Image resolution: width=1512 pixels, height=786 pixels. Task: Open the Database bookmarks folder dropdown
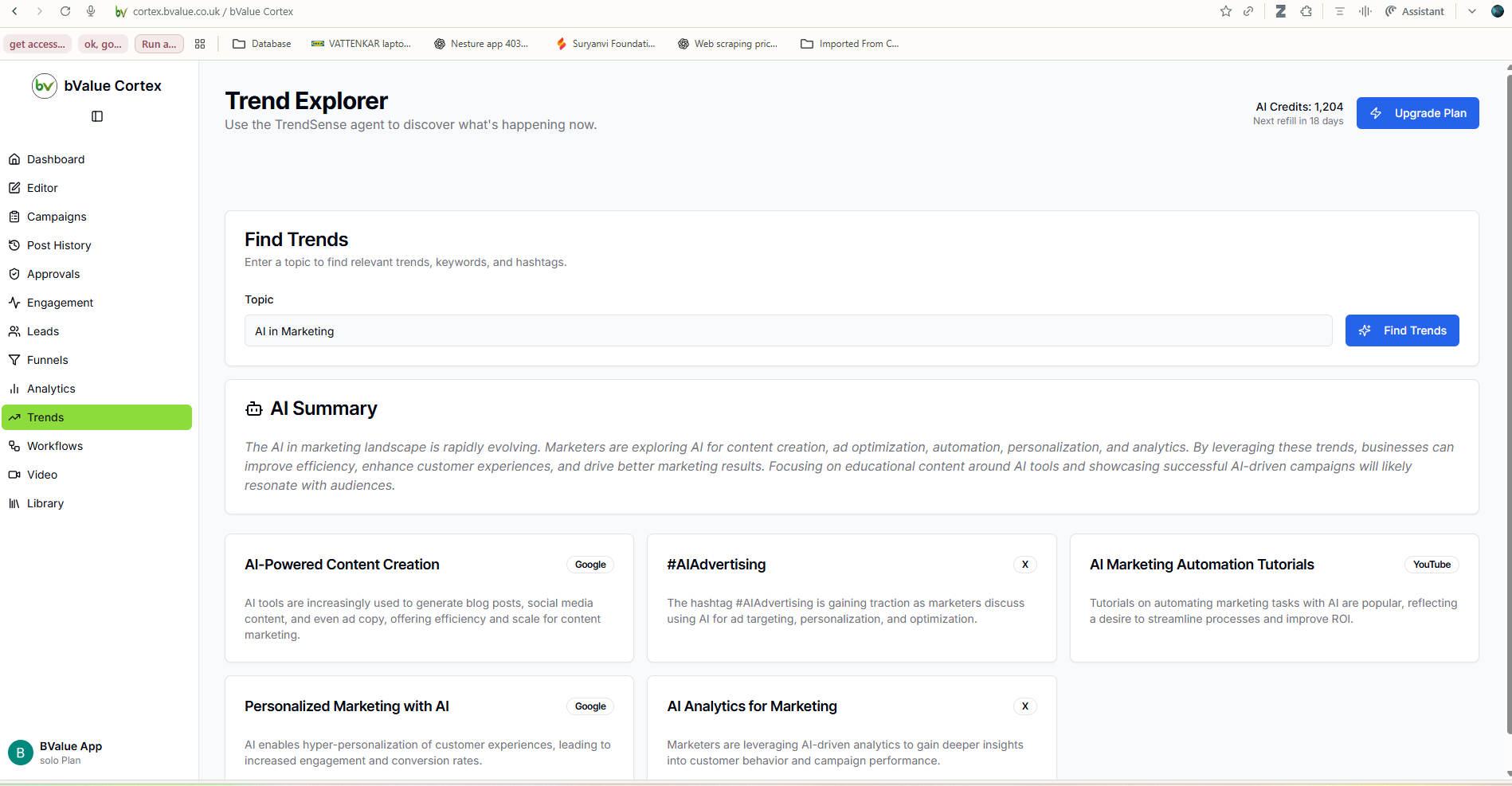[x=261, y=43]
